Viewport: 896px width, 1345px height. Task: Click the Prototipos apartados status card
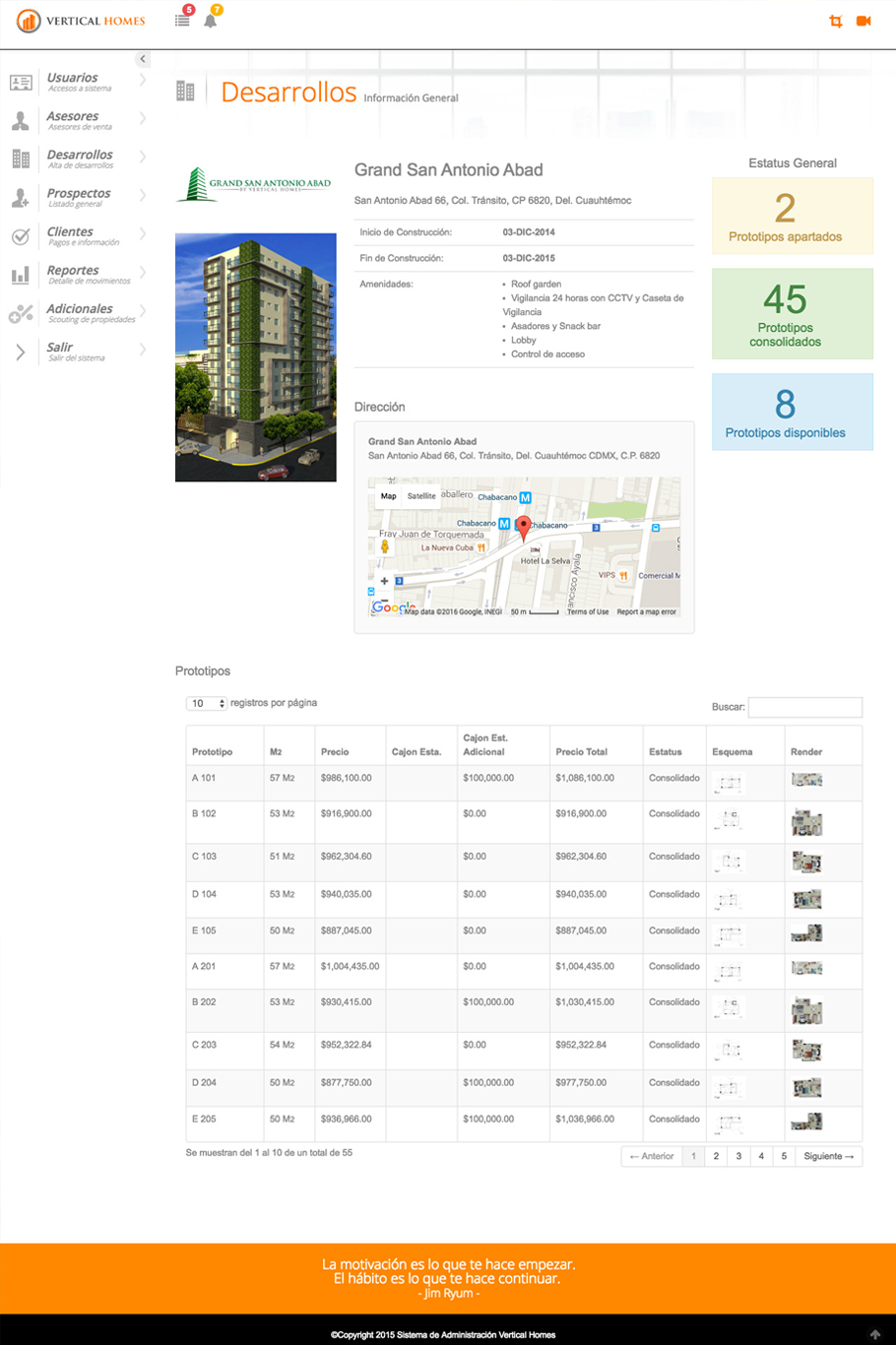pyautogui.click(x=793, y=216)
